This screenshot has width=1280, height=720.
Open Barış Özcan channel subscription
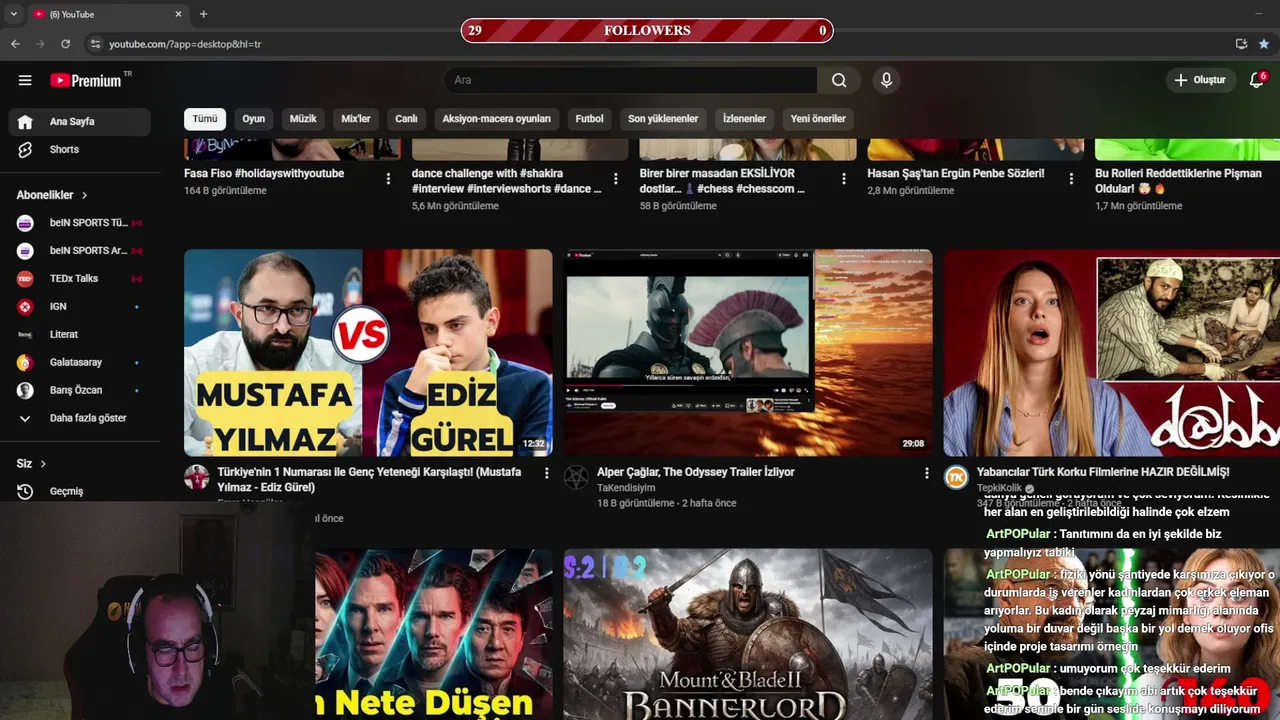click(x=80, y=390)
